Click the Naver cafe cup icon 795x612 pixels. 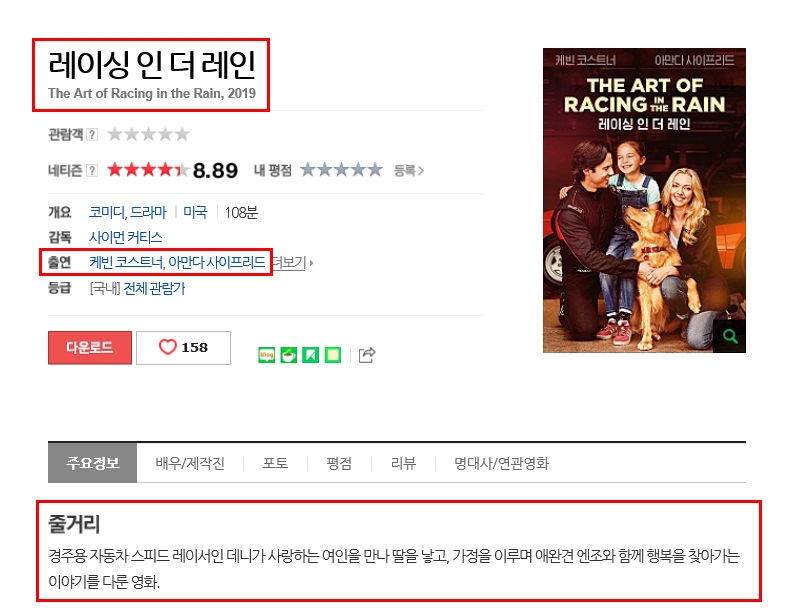click(288, 355)
